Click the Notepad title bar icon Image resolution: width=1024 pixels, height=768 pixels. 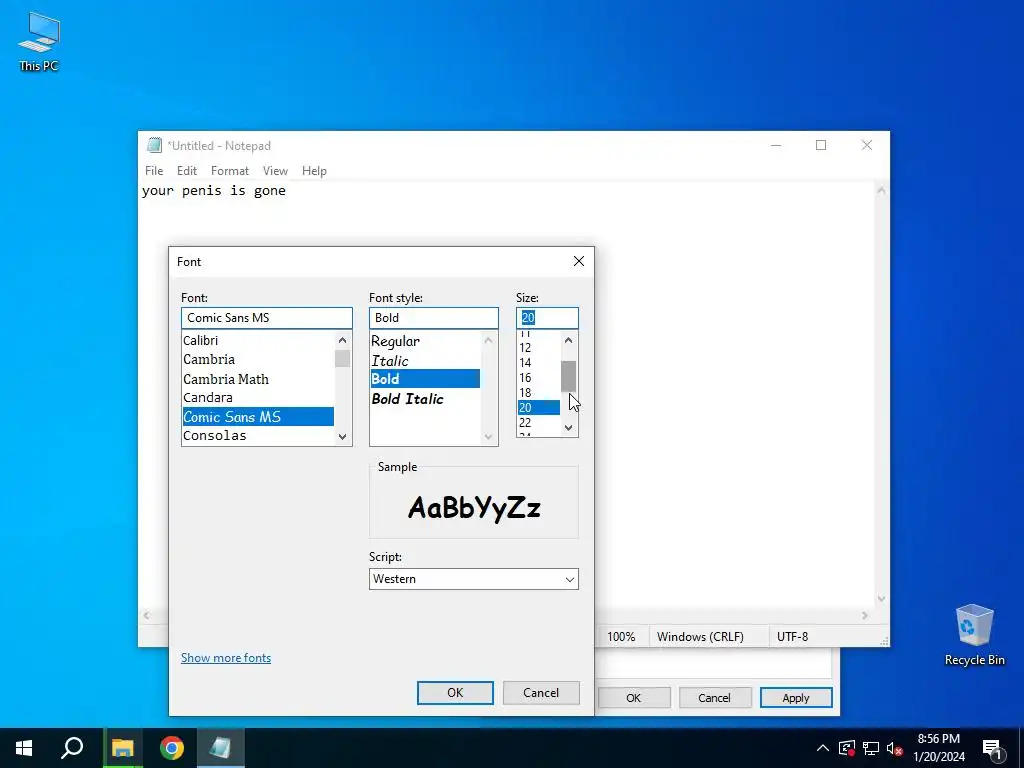154,145
